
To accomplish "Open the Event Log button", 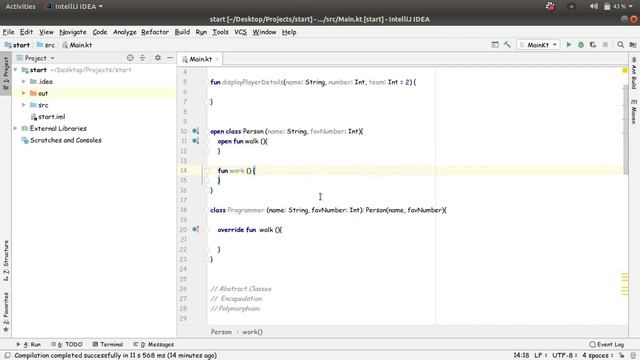I will [x=607, y=344].
